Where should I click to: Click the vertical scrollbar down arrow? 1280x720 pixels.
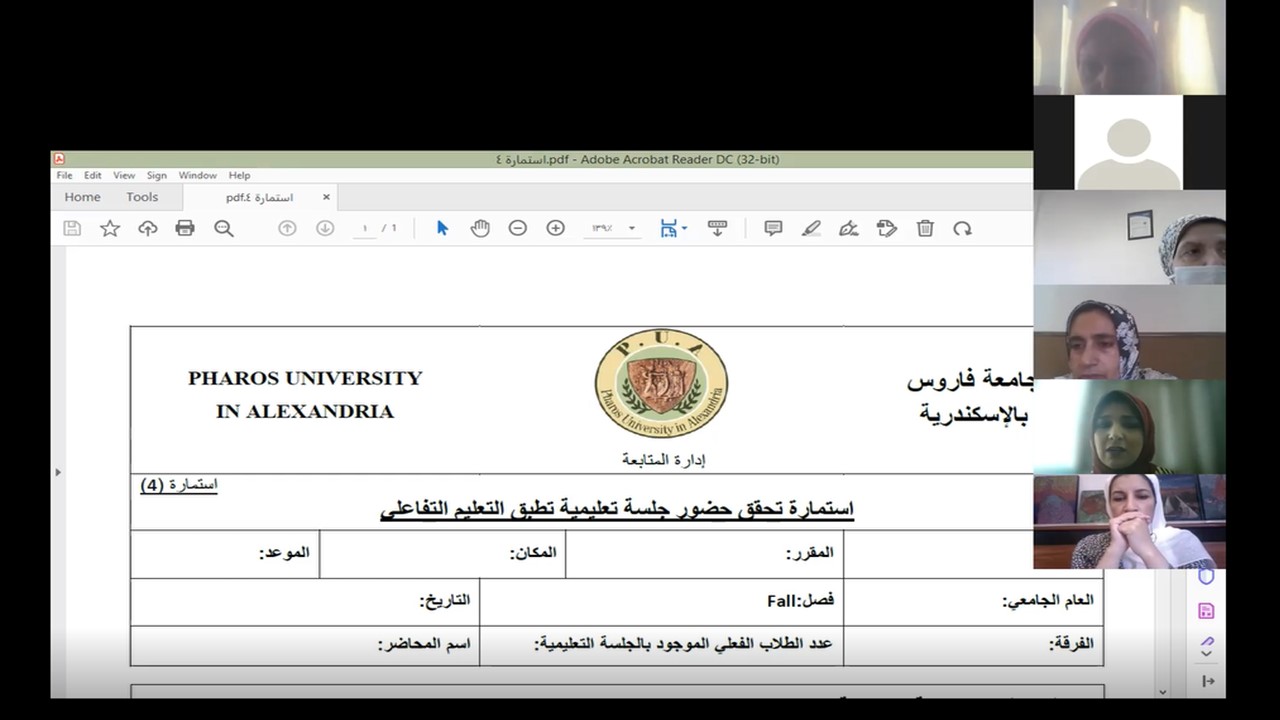point(1162,691)
